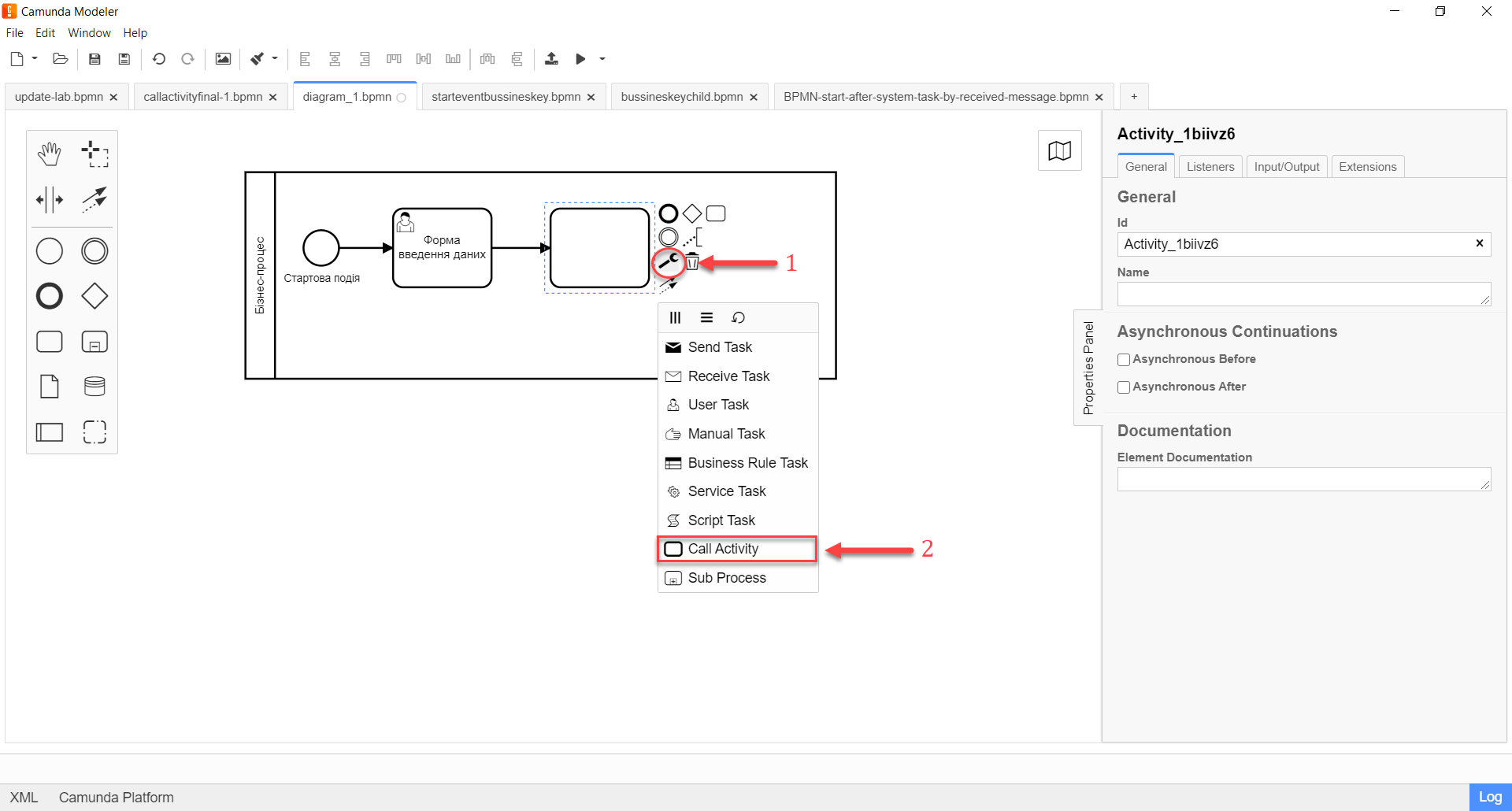The height and width of the screenshot is (811, 1512).
Task: Open the change type wrench icon
Action: tap(669, 261)
